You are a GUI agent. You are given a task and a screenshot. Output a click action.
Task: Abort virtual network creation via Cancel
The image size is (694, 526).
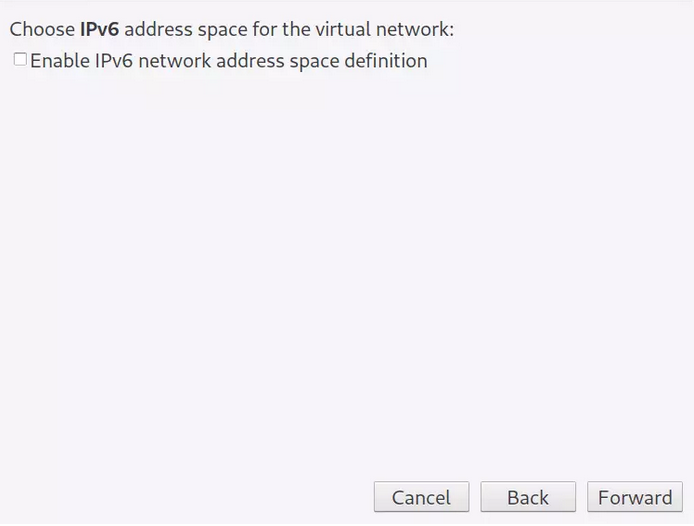pyautogui.click(x=421, y=497)
